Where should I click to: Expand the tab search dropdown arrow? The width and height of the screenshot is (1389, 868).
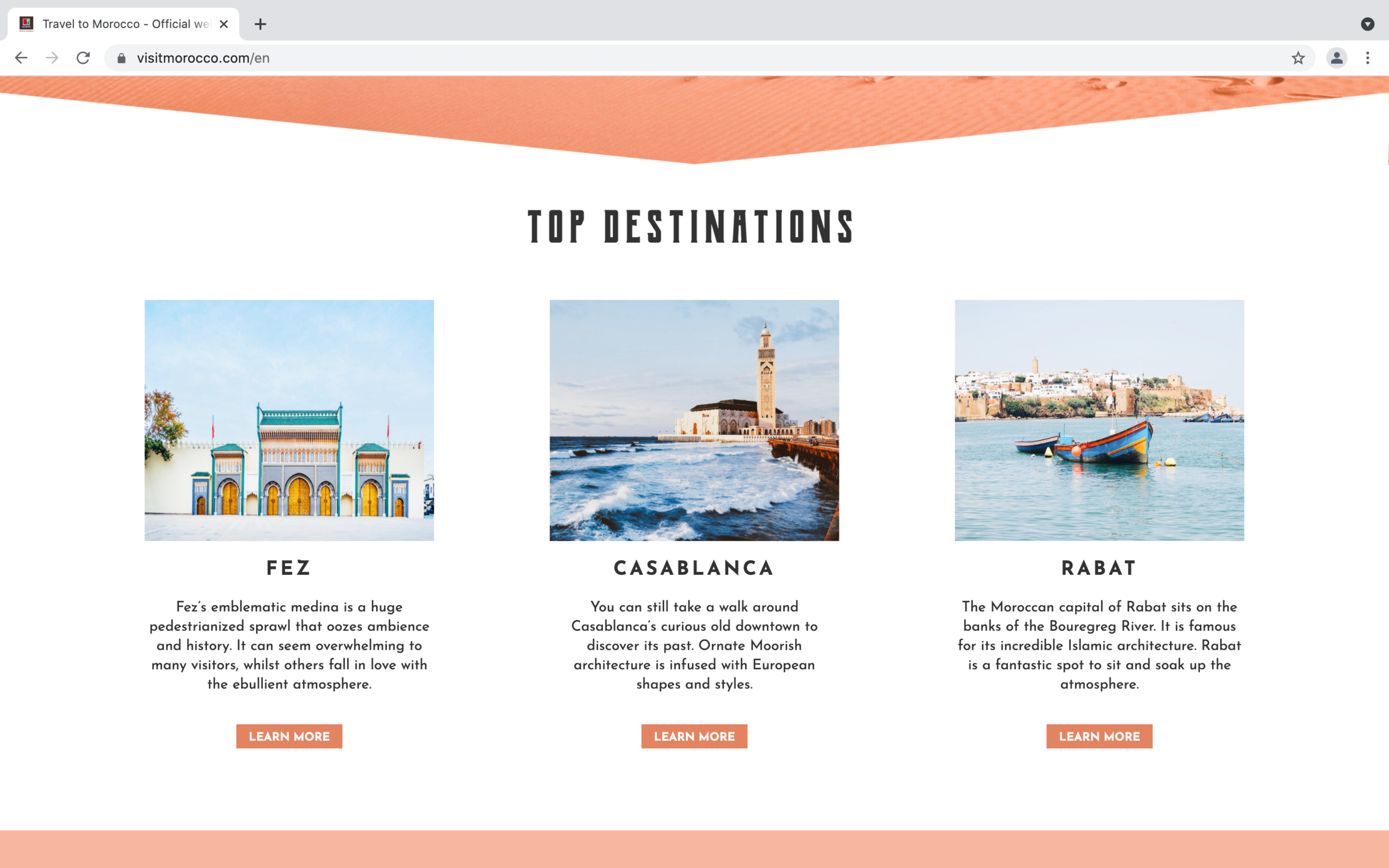1367,24
